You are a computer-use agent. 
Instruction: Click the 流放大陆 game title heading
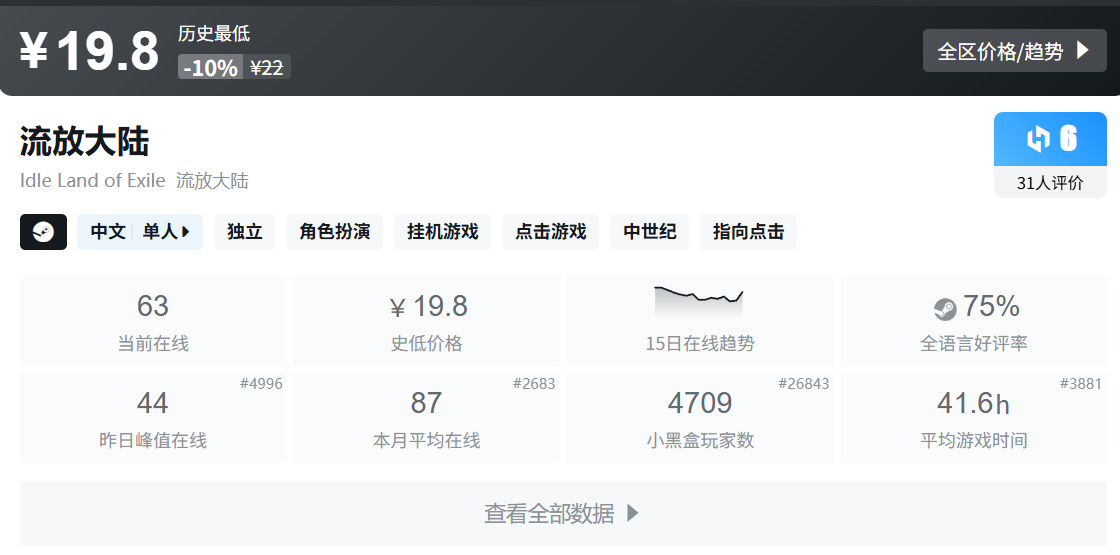(84, 141)
